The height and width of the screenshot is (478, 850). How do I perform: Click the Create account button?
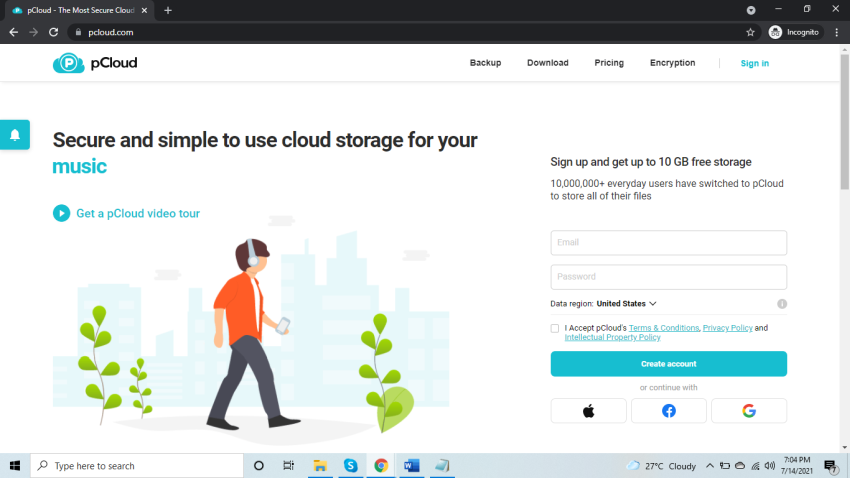tap(668, 364)
